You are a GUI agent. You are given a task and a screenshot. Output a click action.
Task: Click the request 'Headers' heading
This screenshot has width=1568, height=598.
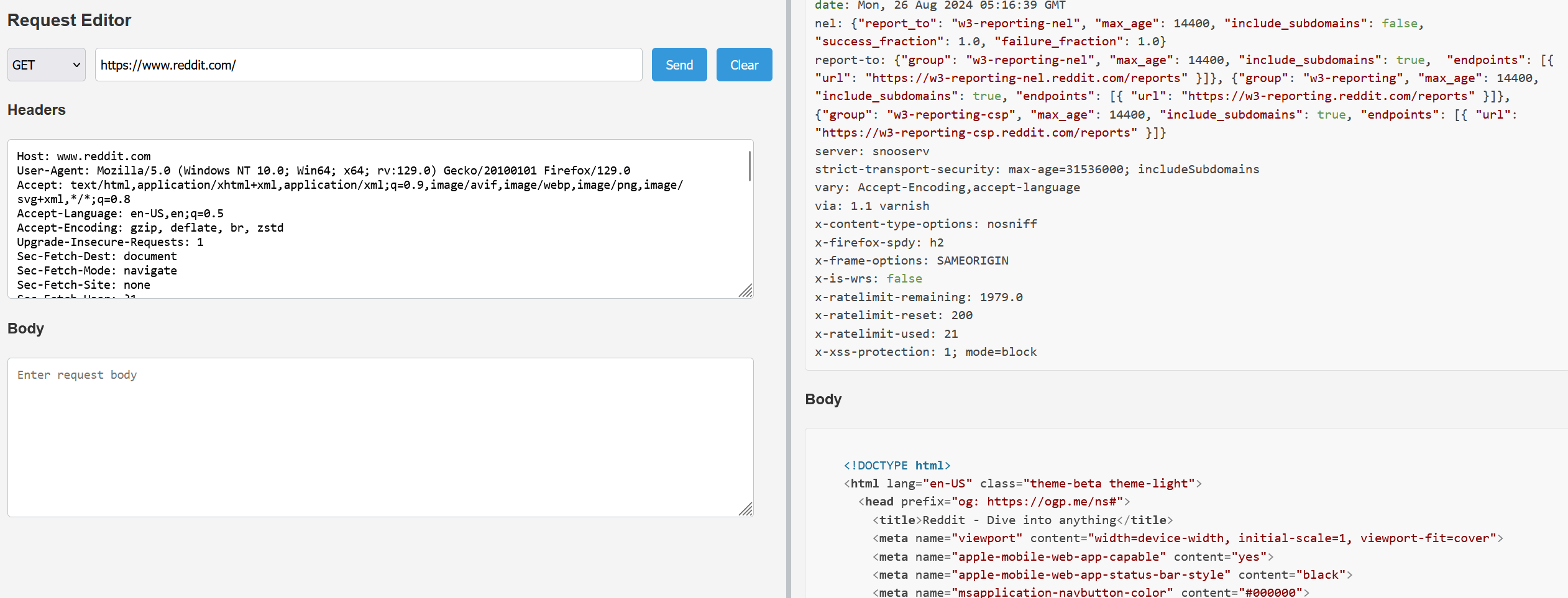click(37, 110)
